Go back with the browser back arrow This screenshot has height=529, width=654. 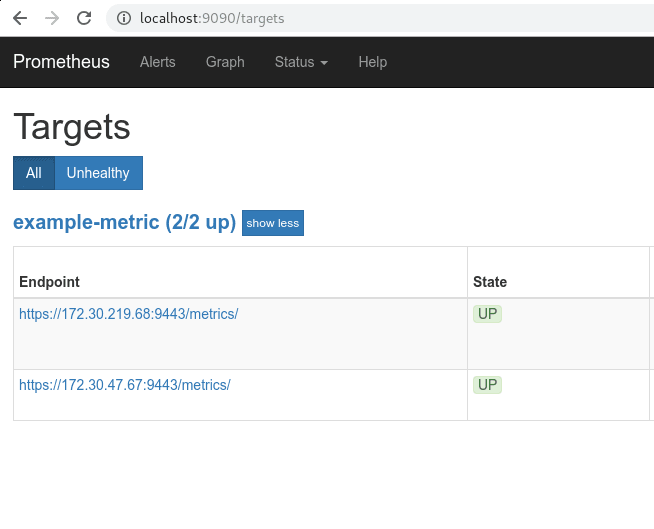(x=20, y=18)
